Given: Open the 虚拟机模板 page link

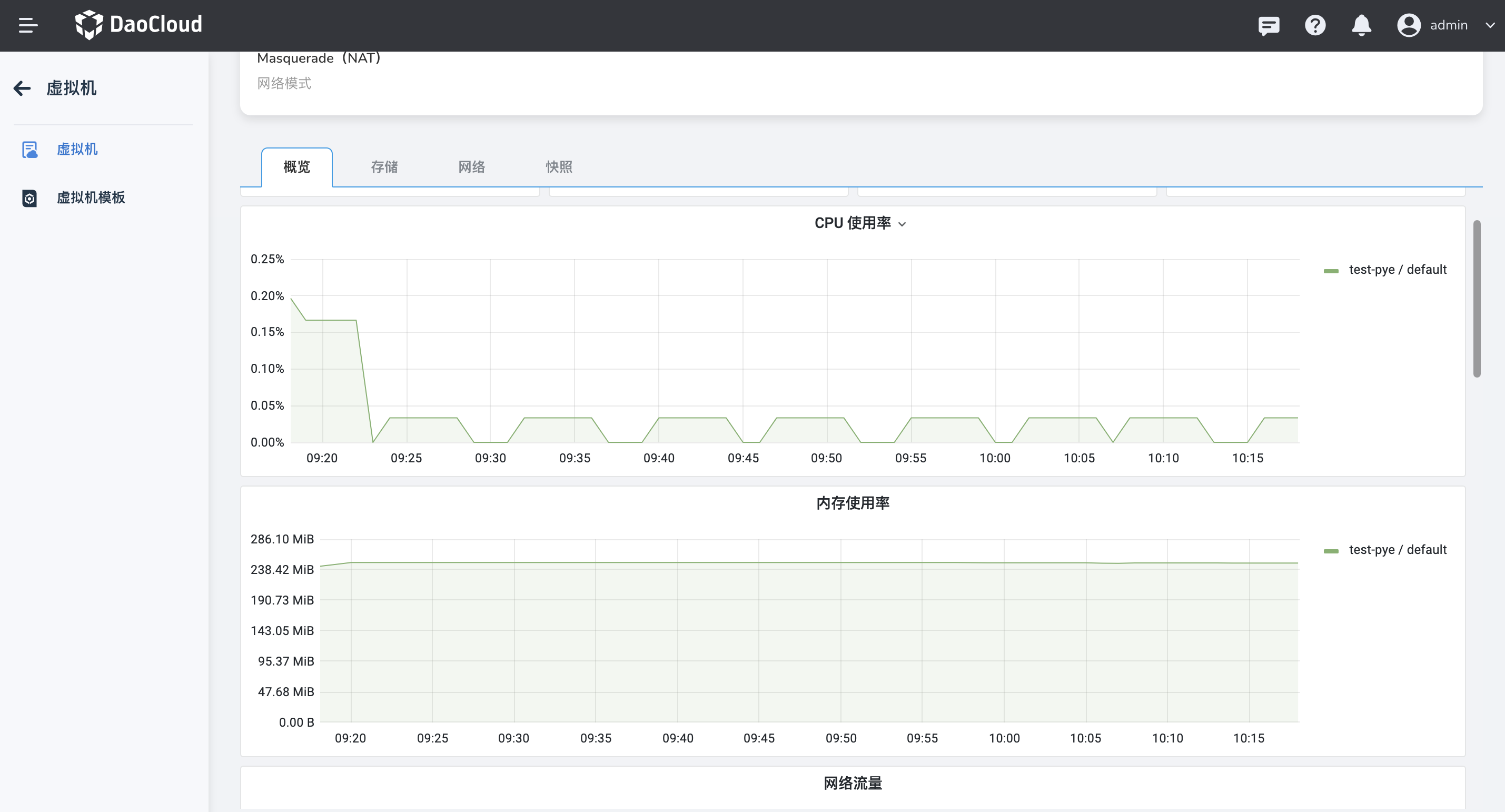Looking at the screenshot, I should click(x=91, y=197).
